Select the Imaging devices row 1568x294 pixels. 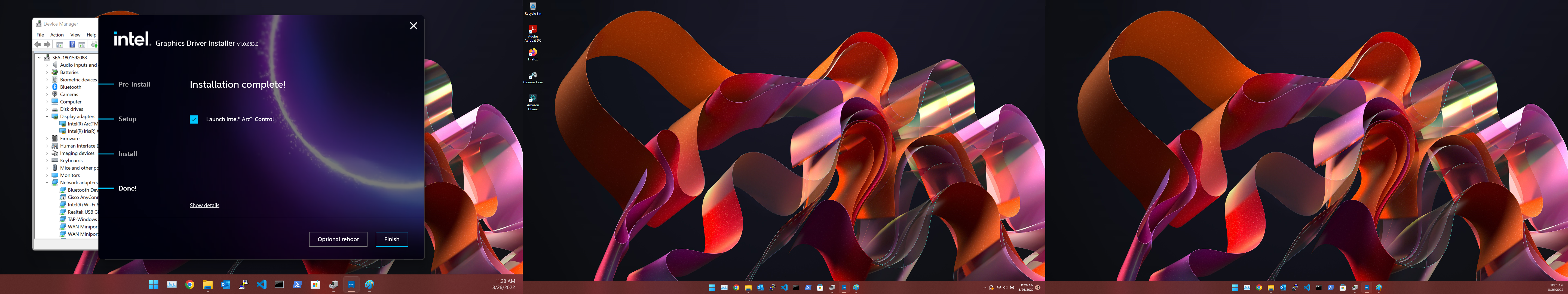pyautogui.click(x=73, y=153)
